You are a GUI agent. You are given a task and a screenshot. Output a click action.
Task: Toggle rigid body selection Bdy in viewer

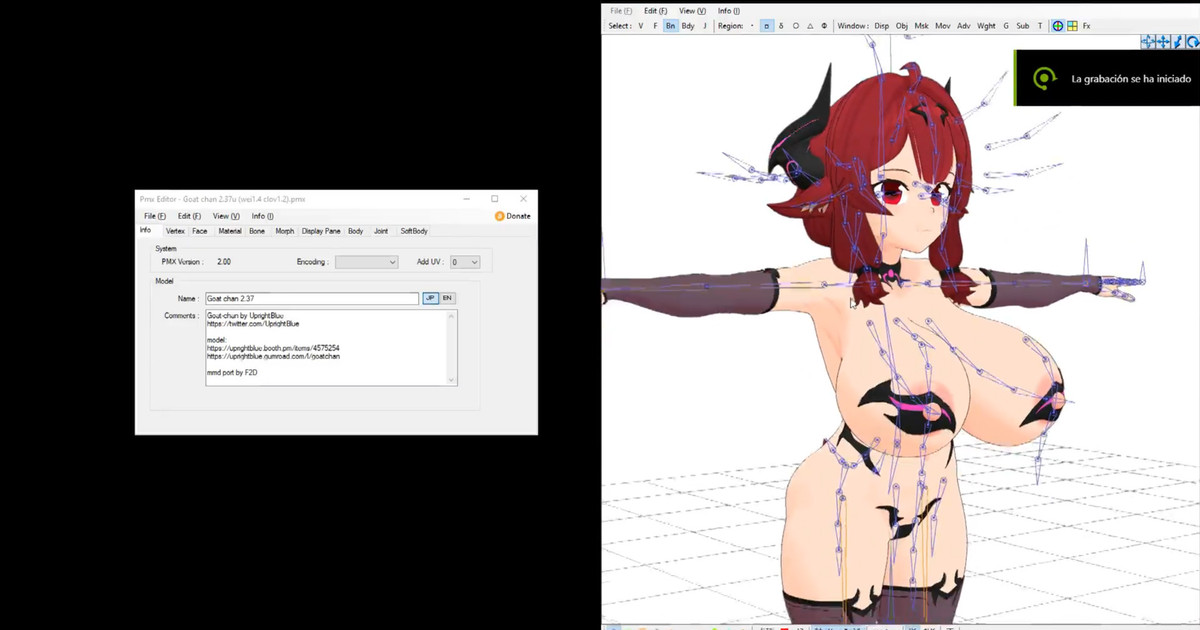(x=688, y=26)
